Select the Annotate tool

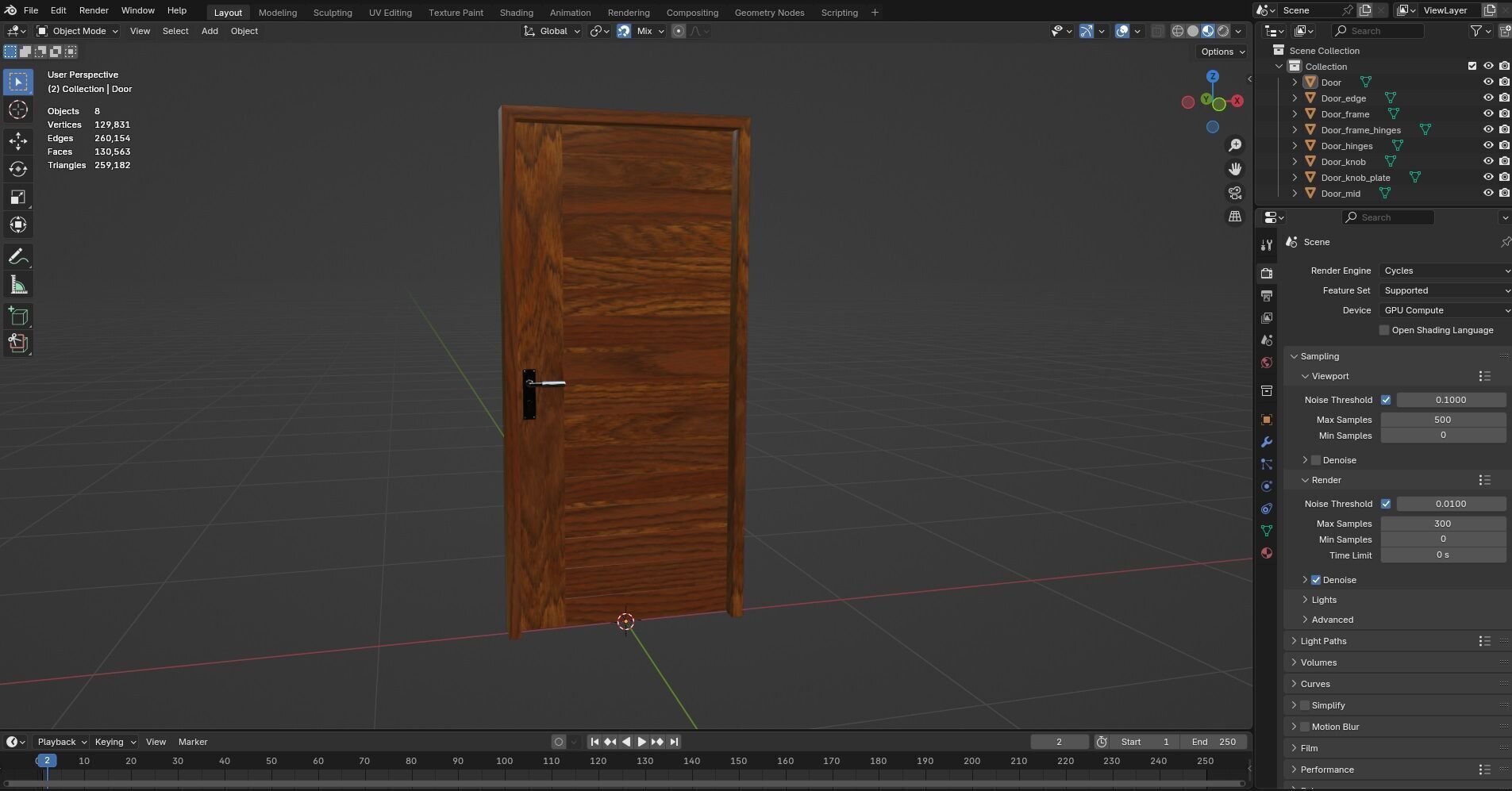point(18,257)
